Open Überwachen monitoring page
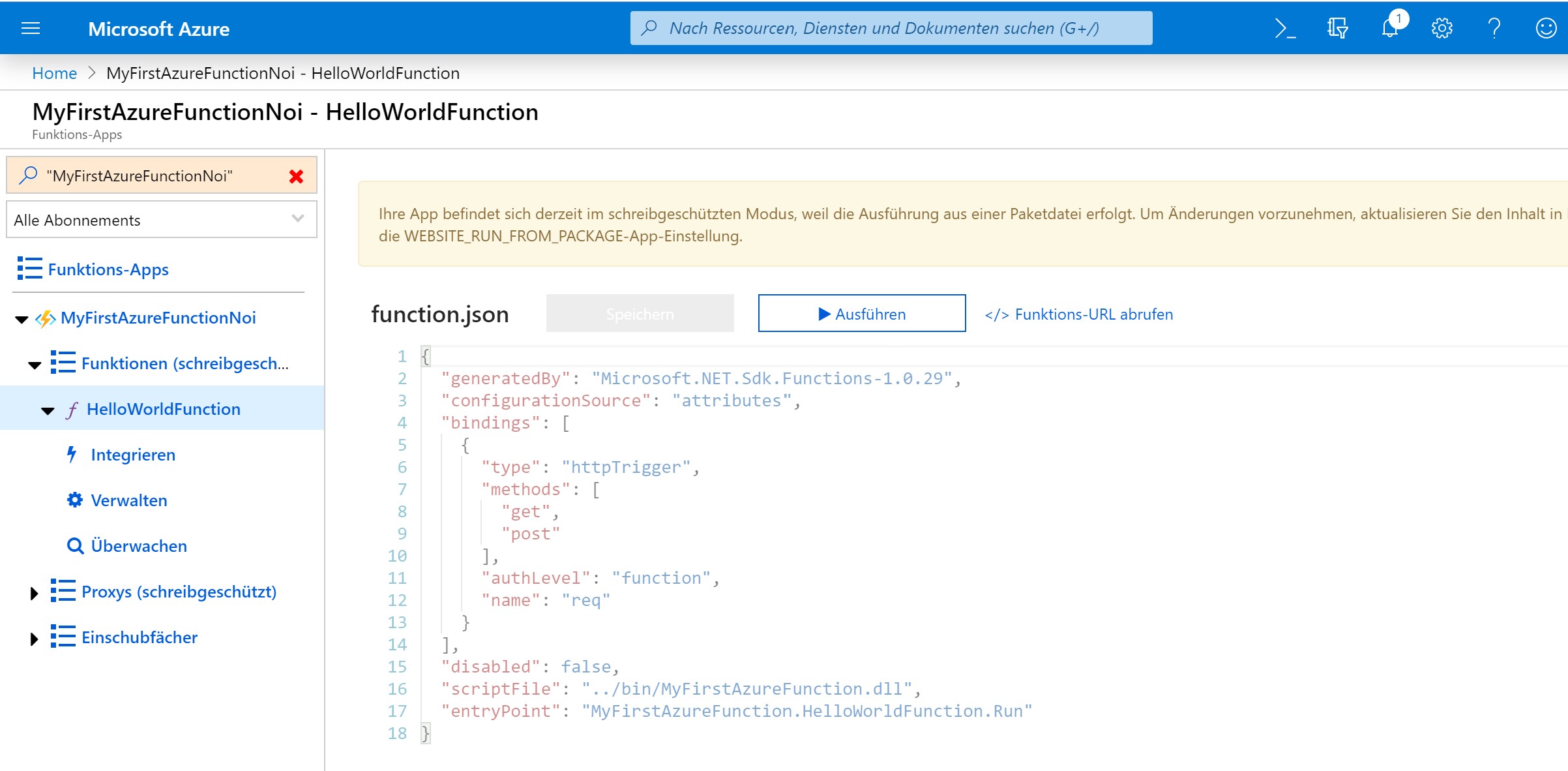Image resolution: width=1568 pixels, height=771 pixels. [138, 546]
